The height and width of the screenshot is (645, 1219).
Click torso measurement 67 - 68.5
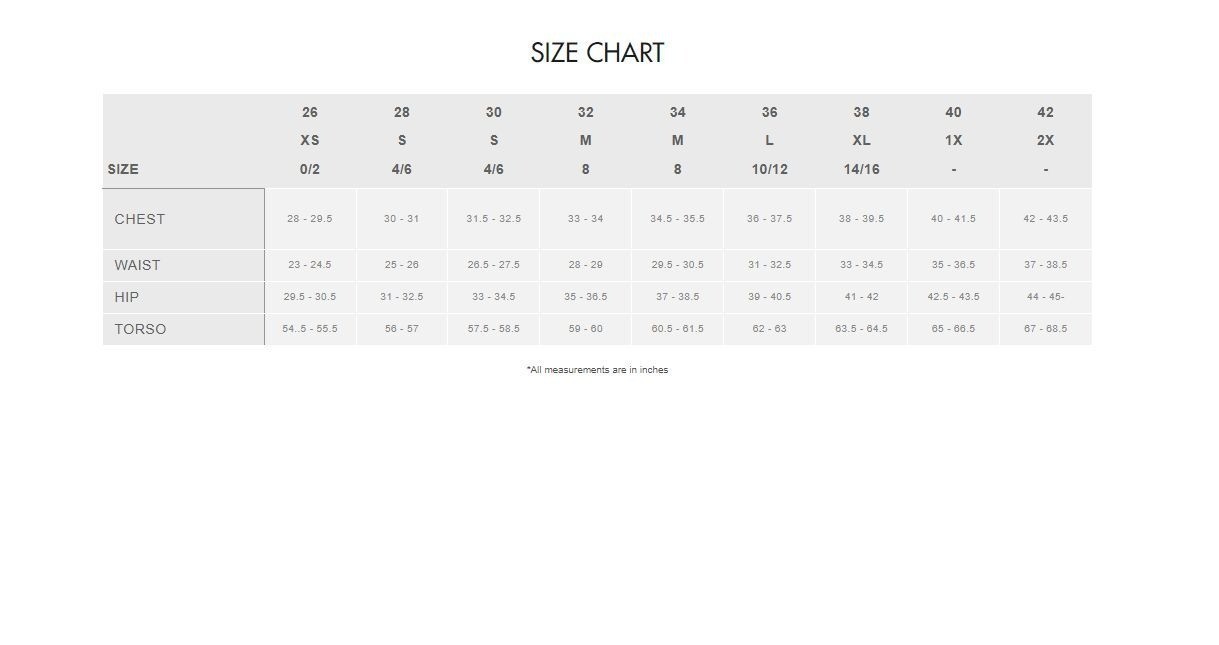[x=1045, y=329]
